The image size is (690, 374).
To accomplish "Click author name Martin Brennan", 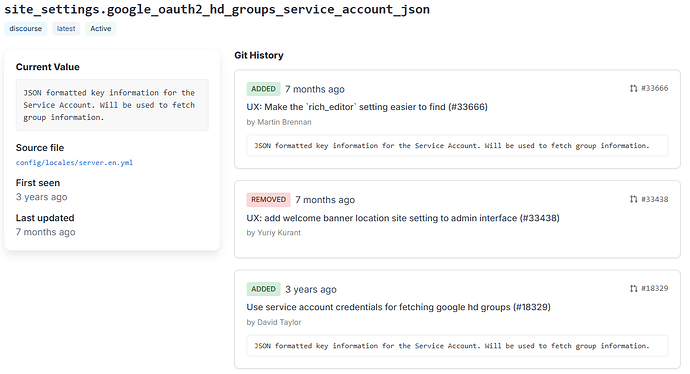I will point(284,122).
